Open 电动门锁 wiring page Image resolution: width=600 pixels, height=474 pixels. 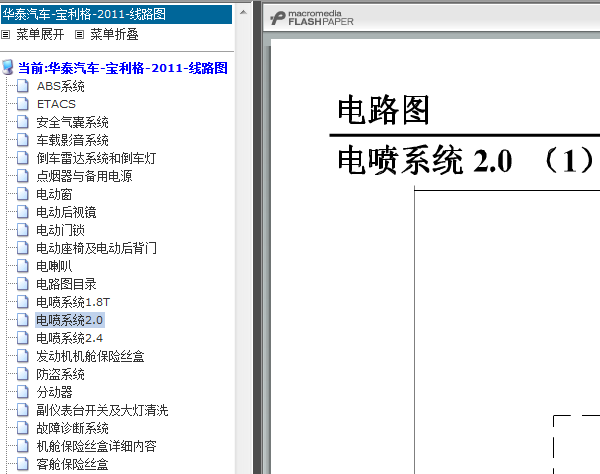60,230
